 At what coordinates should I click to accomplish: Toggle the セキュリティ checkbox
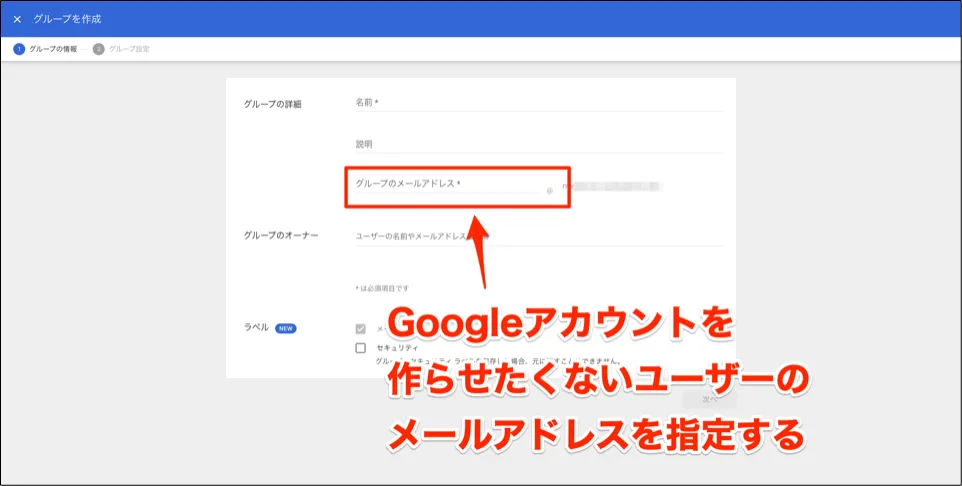[x=361, y=348]
